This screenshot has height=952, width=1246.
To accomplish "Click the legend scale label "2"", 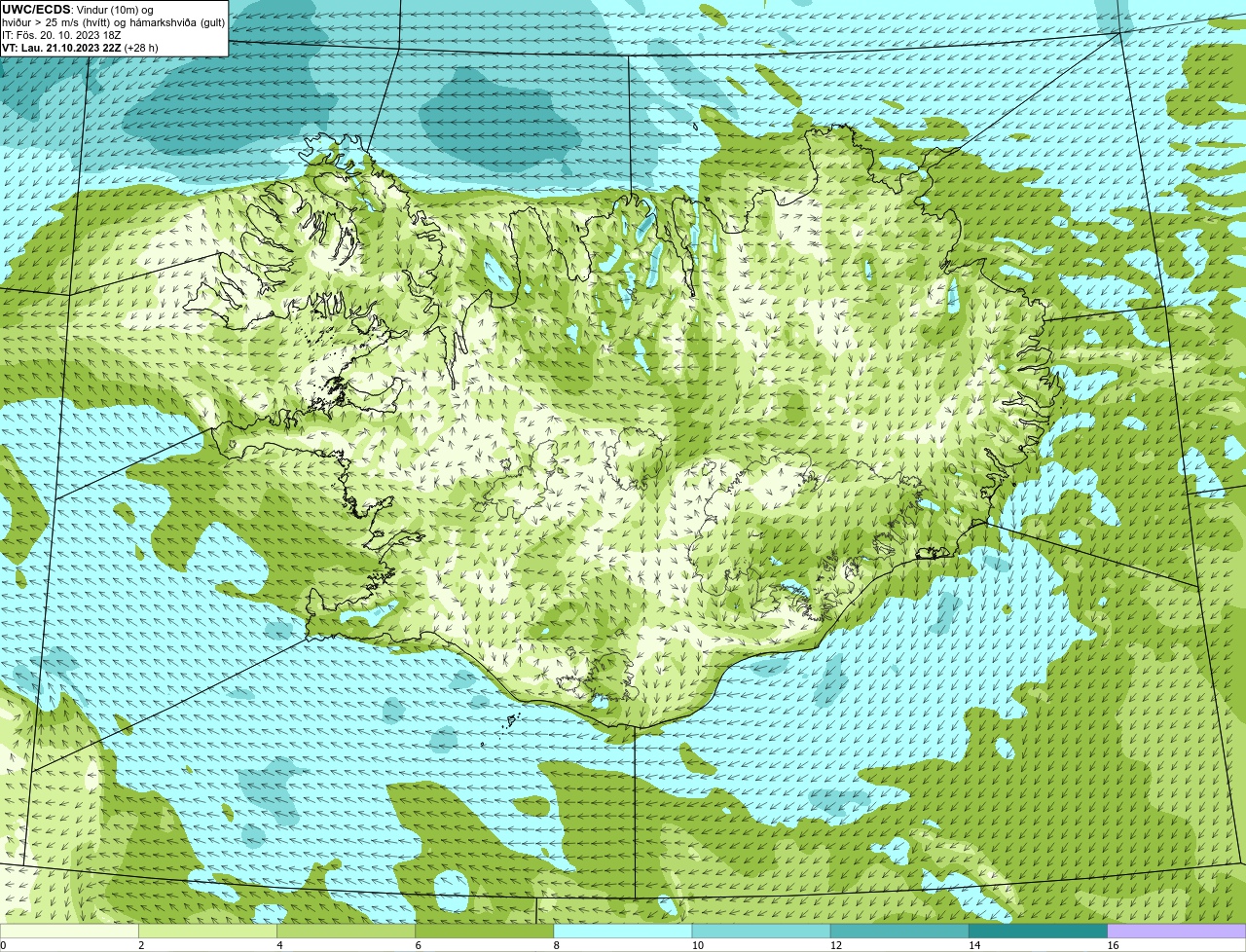I will tap(141, 945).
